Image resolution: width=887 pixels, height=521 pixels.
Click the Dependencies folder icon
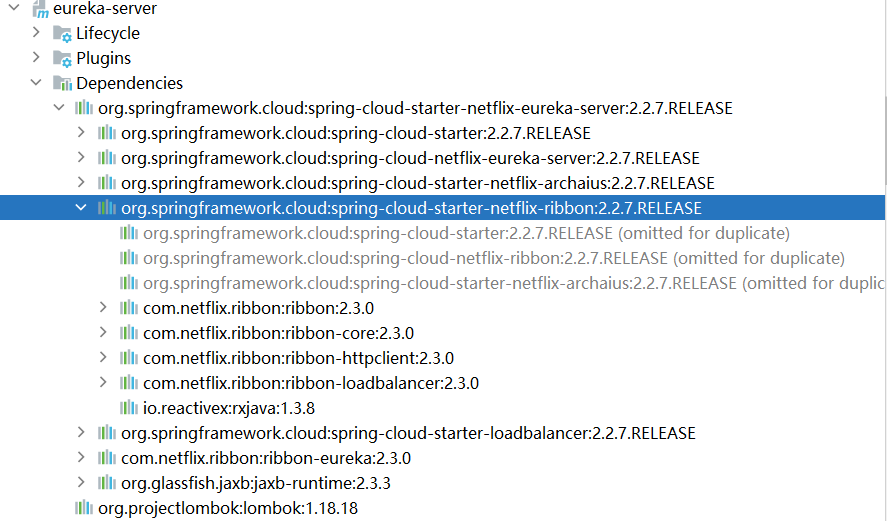[x=63, y=84]
